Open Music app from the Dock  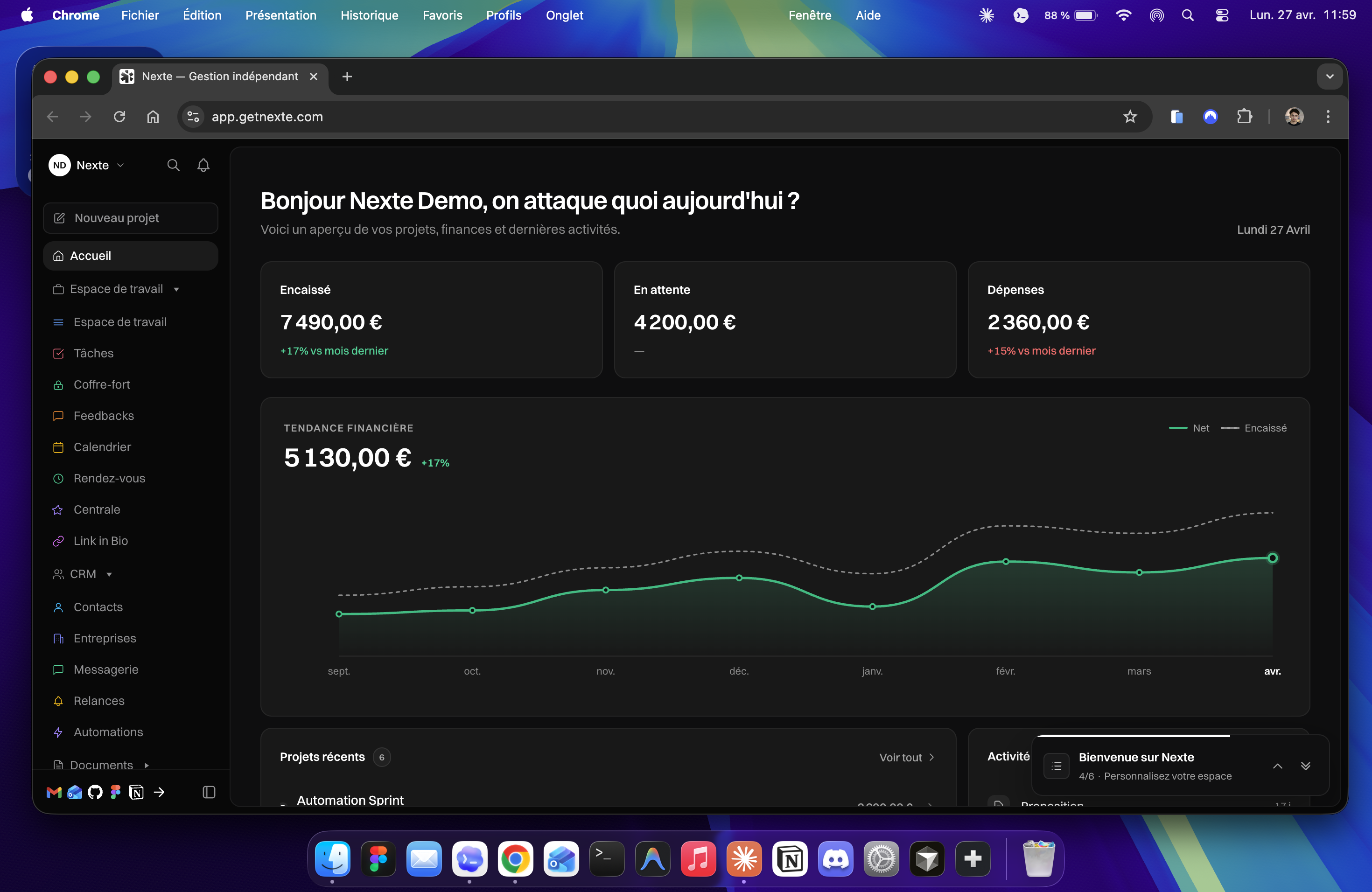698,858
